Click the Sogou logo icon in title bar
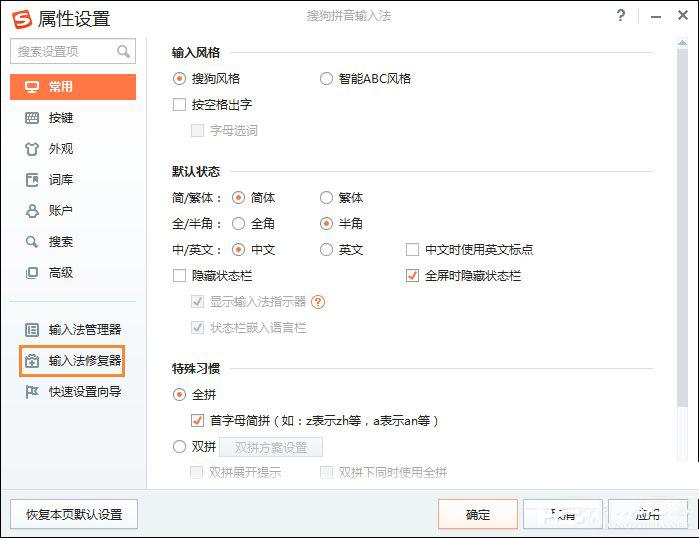699x538 pixels. [x=22, y=19]
